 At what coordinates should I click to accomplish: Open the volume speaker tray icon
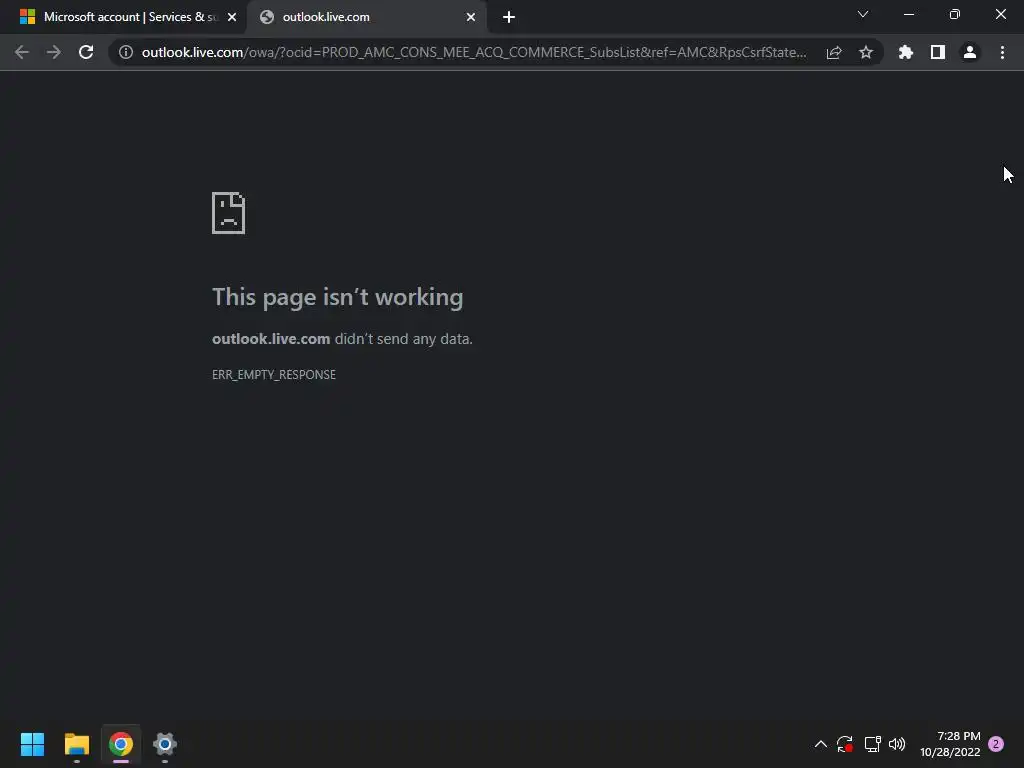pos(897,744)
